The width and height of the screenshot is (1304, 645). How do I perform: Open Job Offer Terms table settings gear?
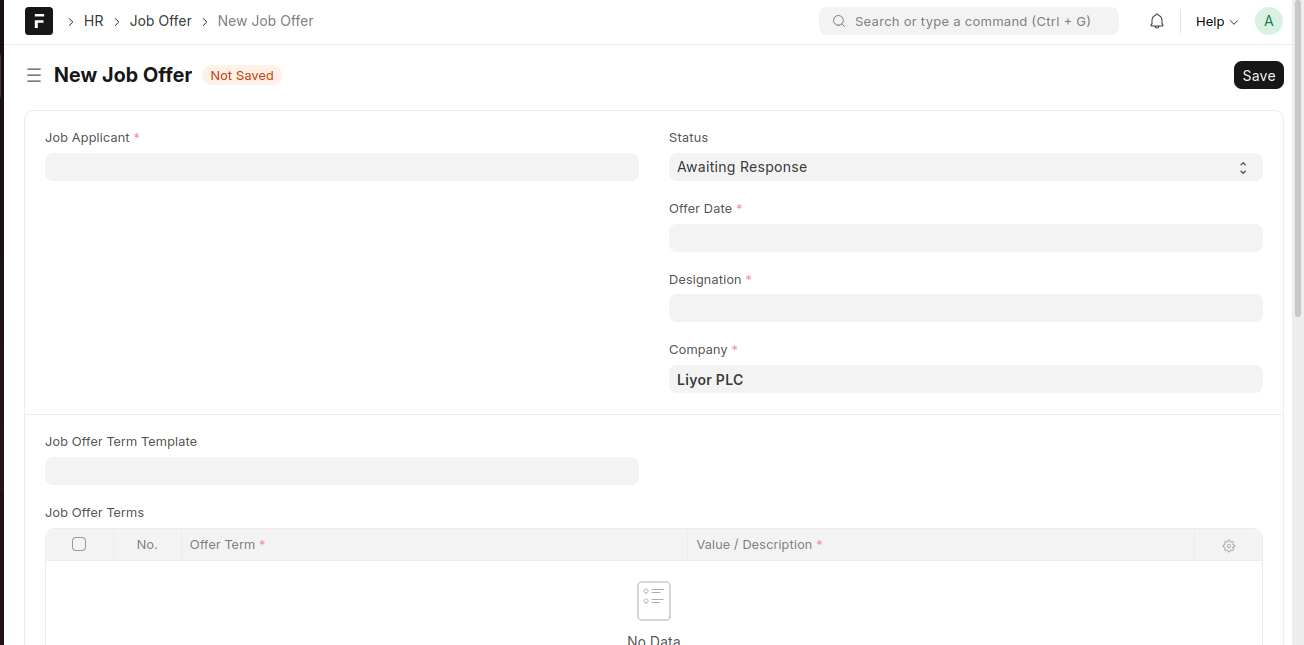pos(1229,546)
